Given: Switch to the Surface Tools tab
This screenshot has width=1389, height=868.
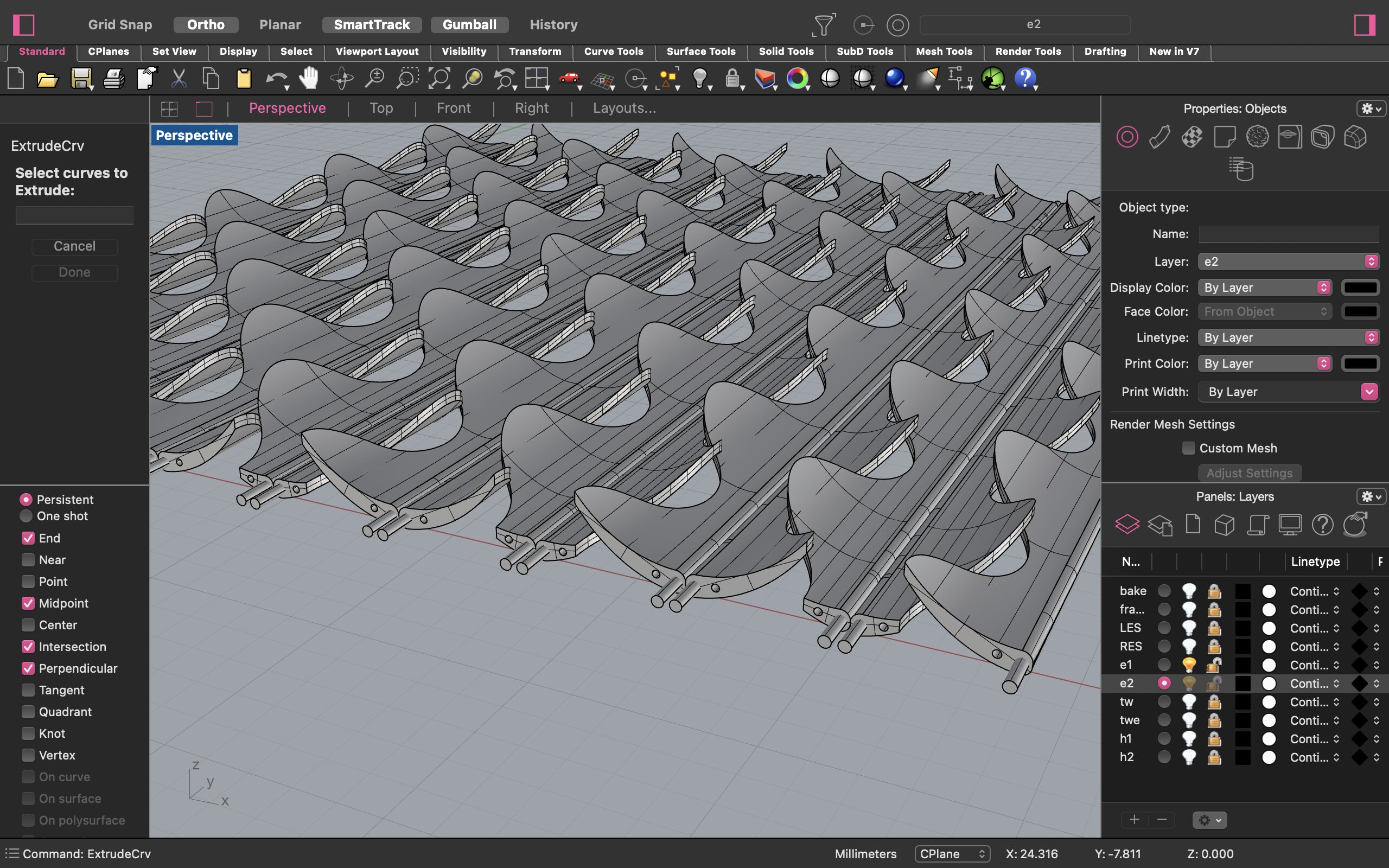Looking at the screenshot, I should 701,52.
